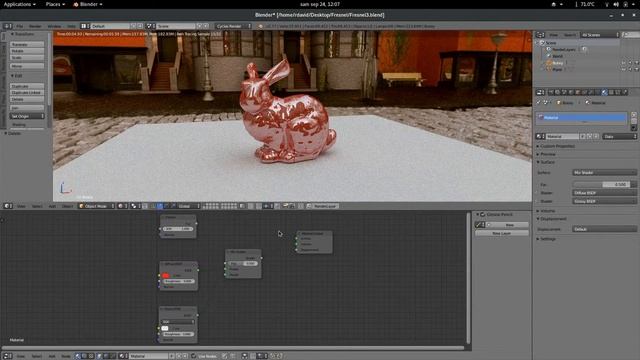
Task: Add new screen layout with plus button
Action: [133, 26]
